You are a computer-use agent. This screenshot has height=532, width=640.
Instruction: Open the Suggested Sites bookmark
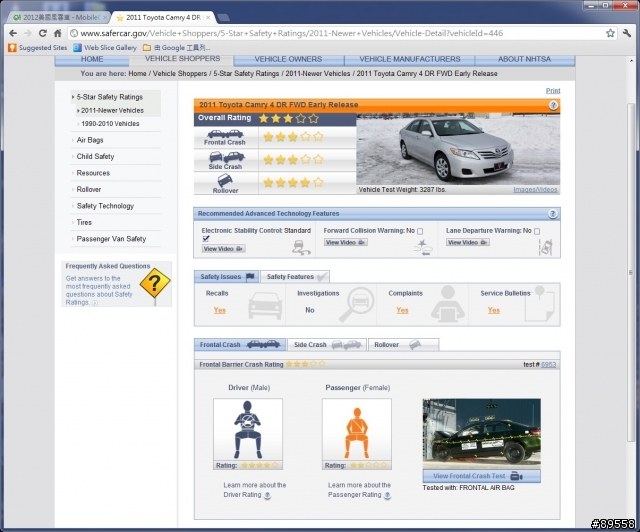click(38, 47)
